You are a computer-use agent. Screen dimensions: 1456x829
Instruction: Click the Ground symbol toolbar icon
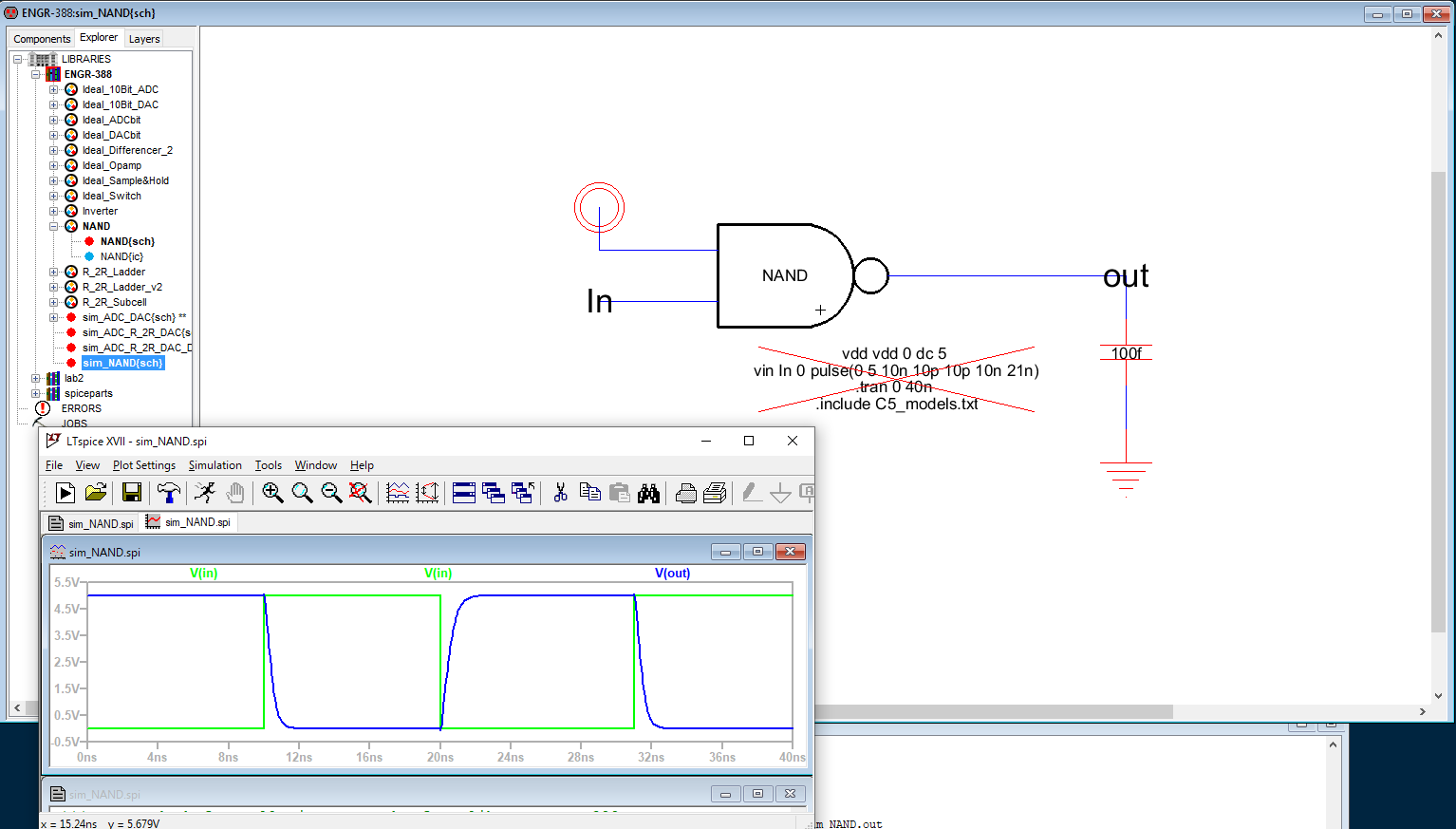coord(780,492)
